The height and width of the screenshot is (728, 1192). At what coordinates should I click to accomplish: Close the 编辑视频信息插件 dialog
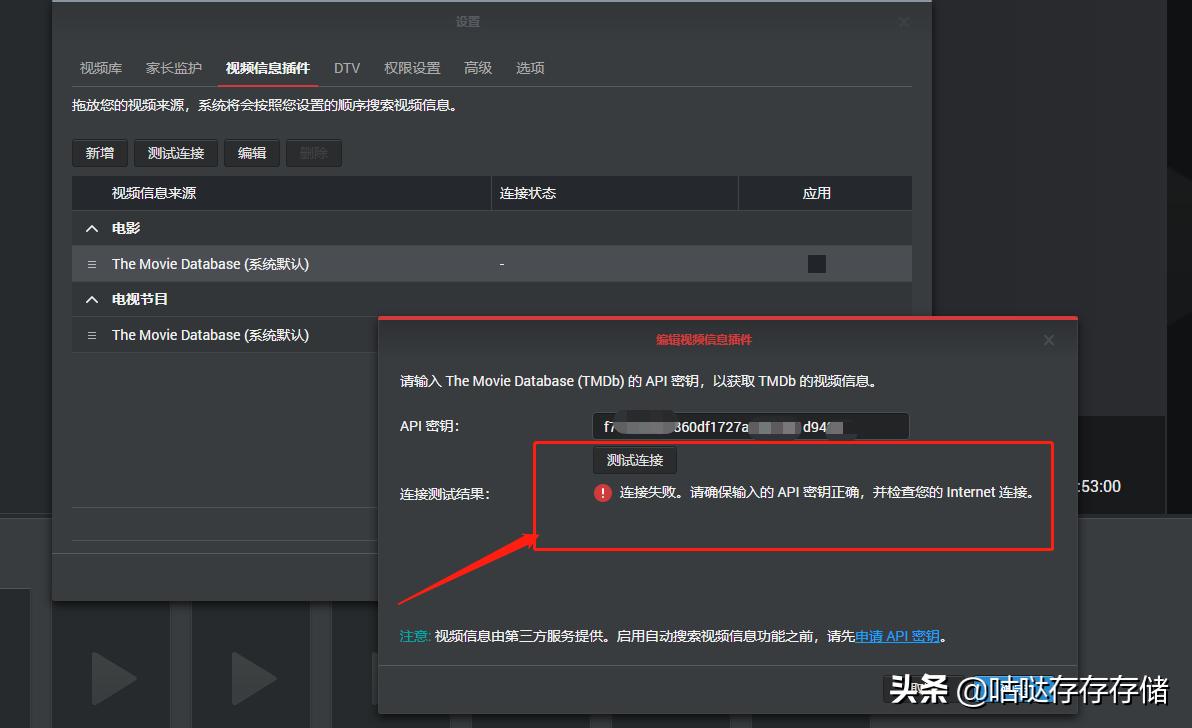coord(1048,339)
